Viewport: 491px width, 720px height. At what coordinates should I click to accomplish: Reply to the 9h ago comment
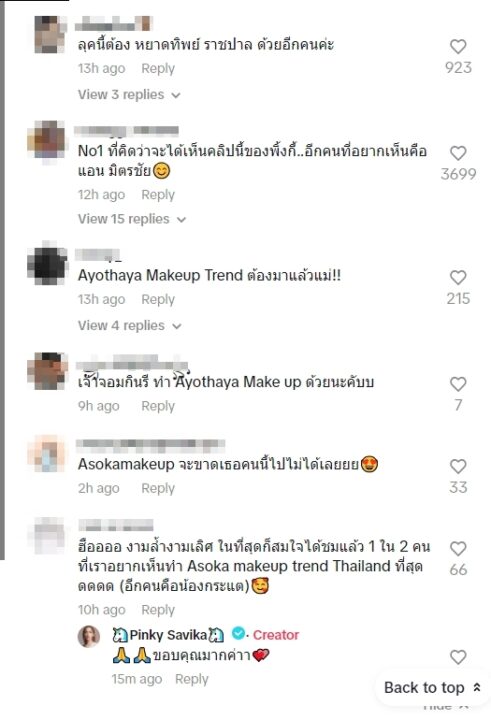pyautogui.click(x=158, y=406)
